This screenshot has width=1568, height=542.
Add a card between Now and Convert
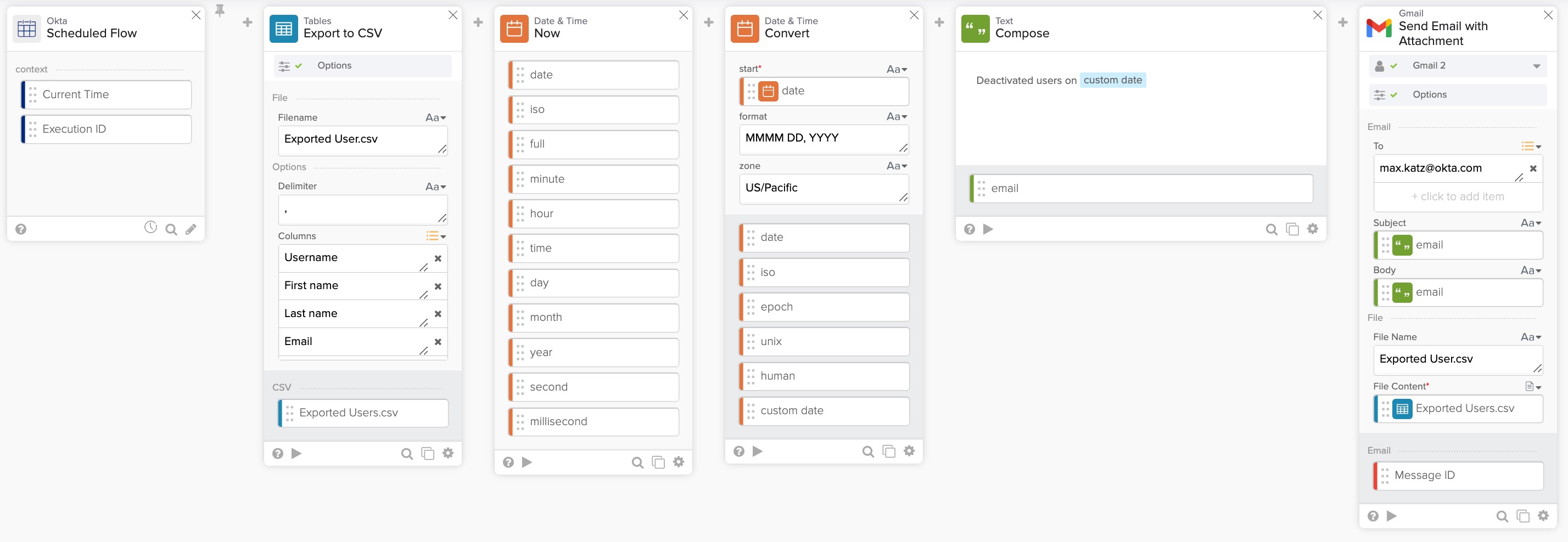pos(709,22)
